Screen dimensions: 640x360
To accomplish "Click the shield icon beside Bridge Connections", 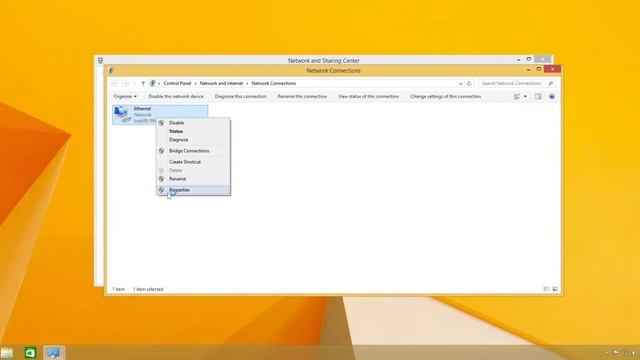I will click(162, 151).
